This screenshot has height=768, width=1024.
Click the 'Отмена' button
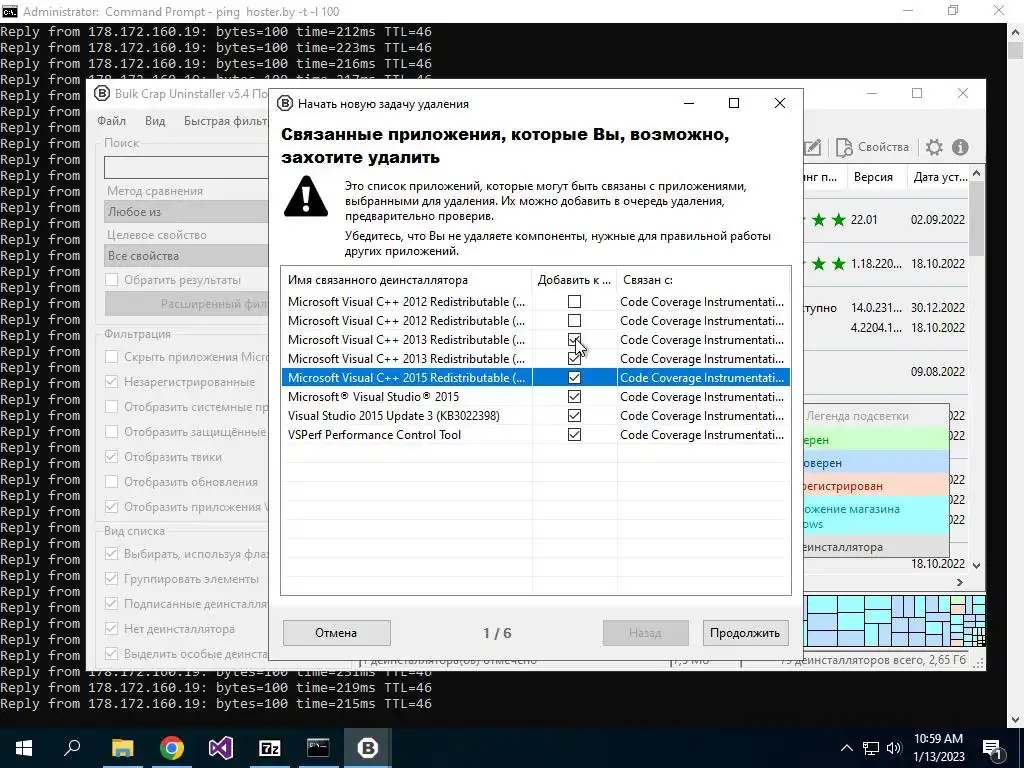click(x=336, y=633)
